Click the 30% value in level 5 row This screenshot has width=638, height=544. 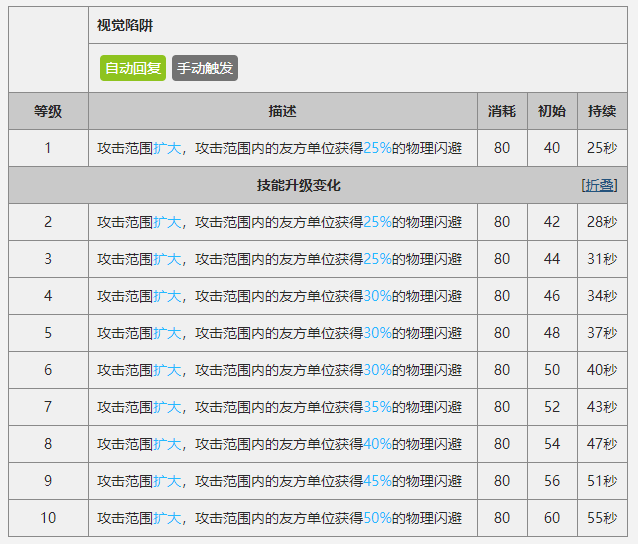pyautogui.click(x=377, y=333)
